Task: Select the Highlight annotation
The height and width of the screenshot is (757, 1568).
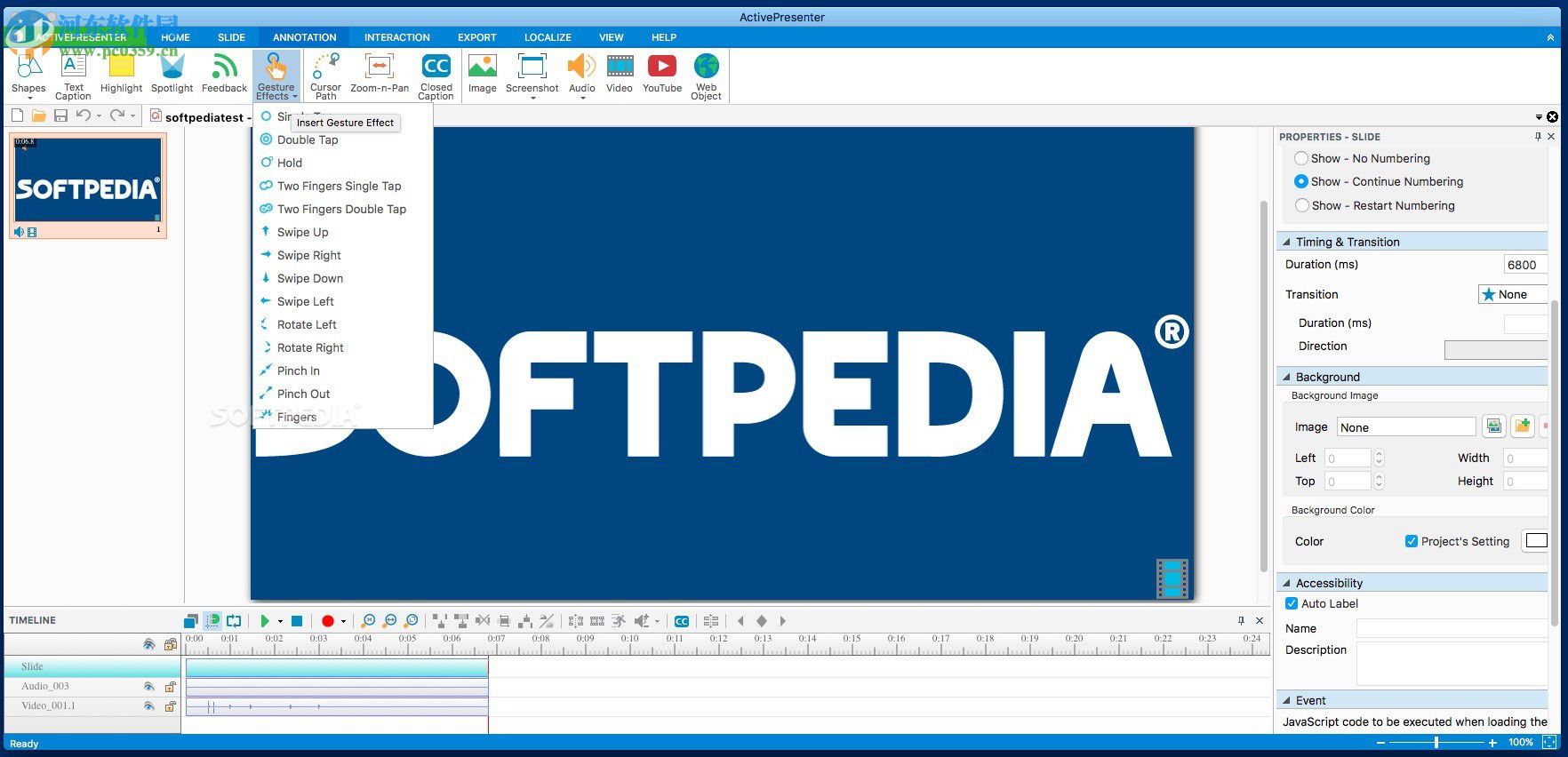Action: click(121, 75)
